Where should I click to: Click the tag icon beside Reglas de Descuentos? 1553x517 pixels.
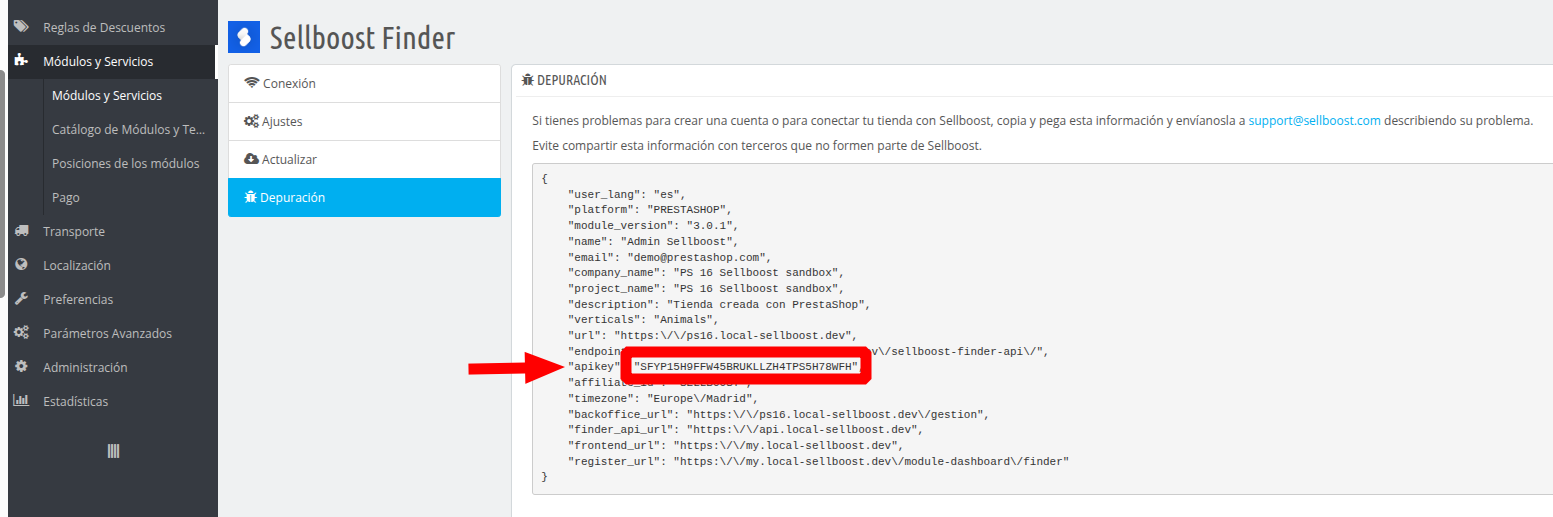(21, 27)
